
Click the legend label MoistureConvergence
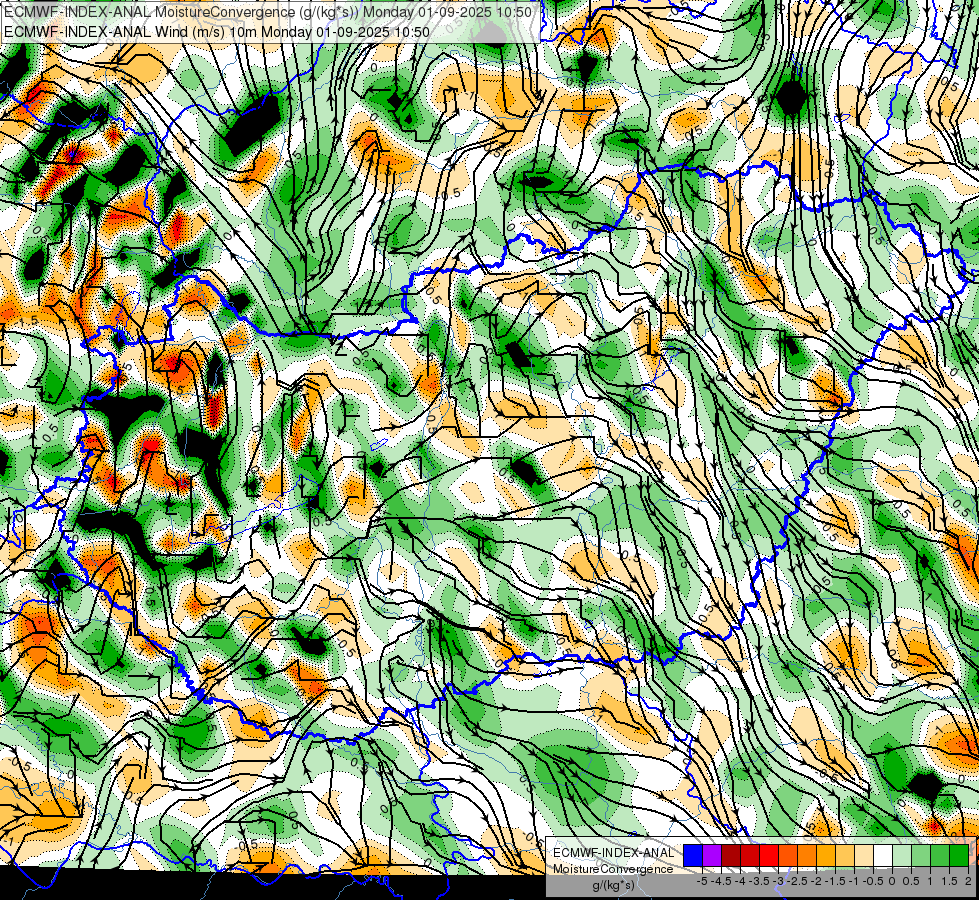click(x=613, y=869)
